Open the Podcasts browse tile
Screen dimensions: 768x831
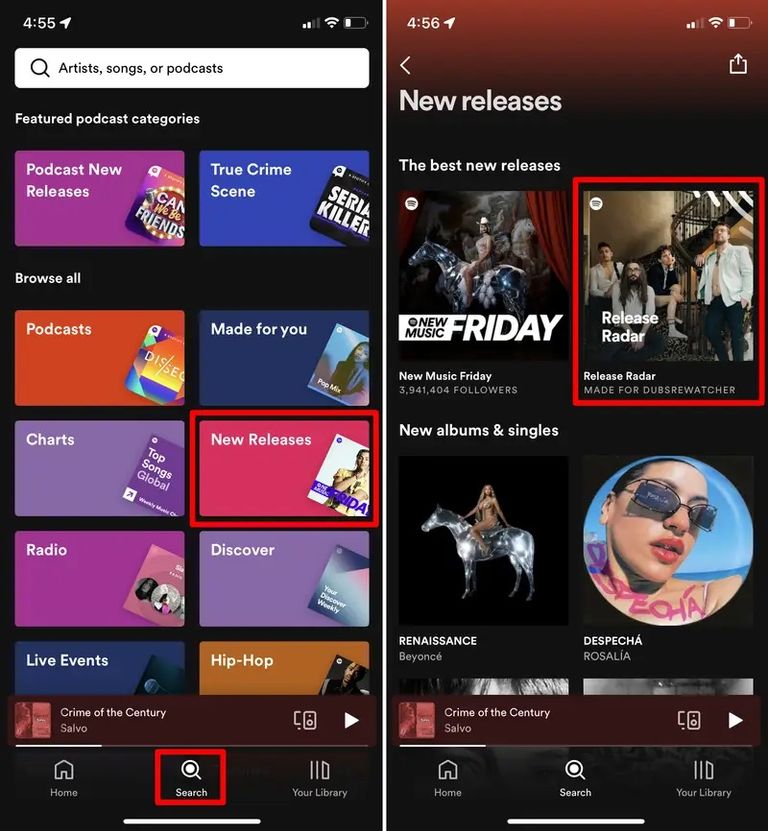click(x=100, y=358)
